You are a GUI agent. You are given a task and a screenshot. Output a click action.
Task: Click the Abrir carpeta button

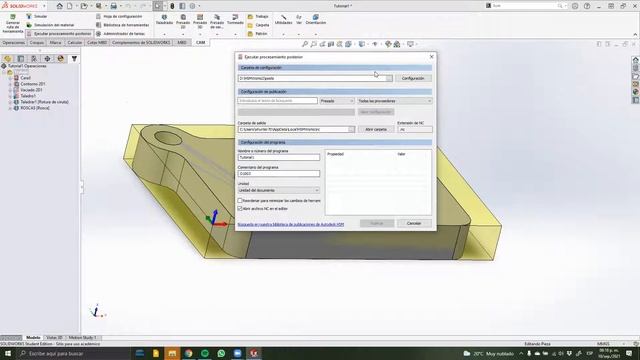coord(376,129)
